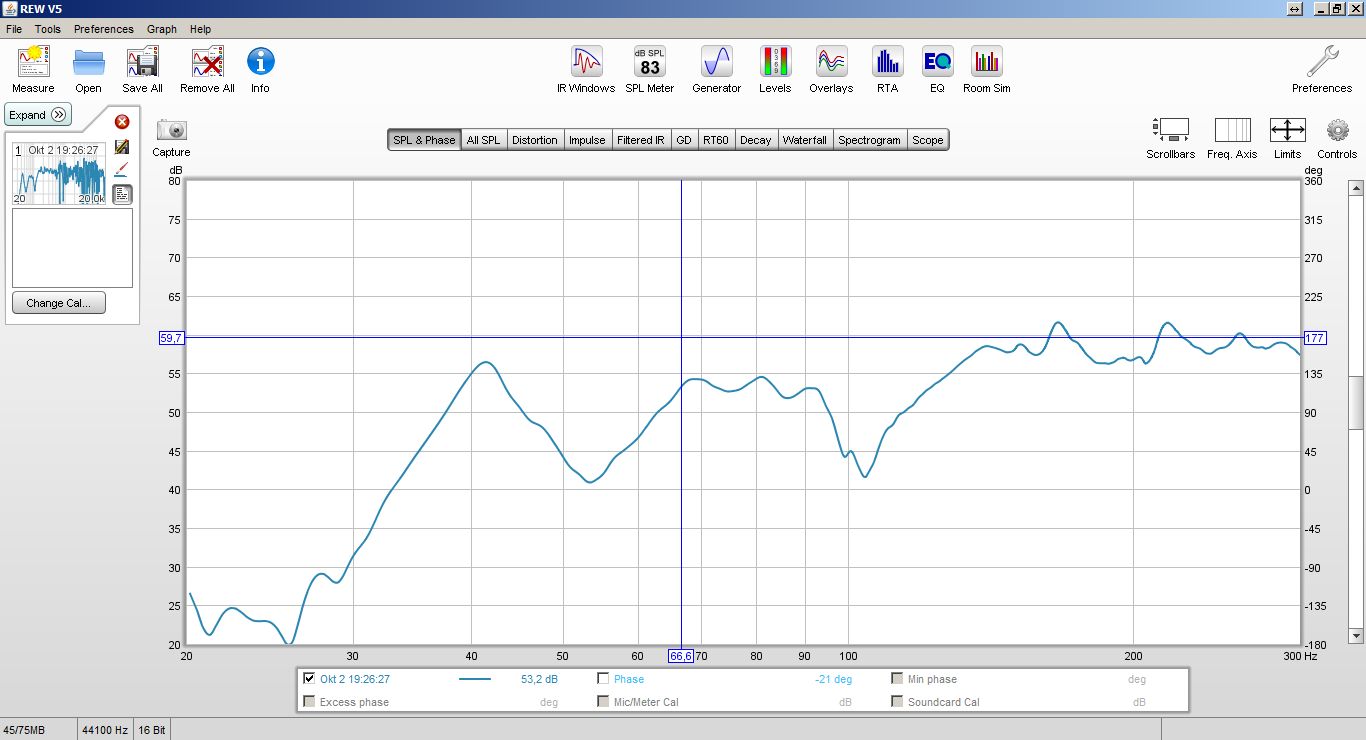The height and width of the screenshot is (740, 1366).
Task: Remove measurement with red X icon
Action: 122,122
